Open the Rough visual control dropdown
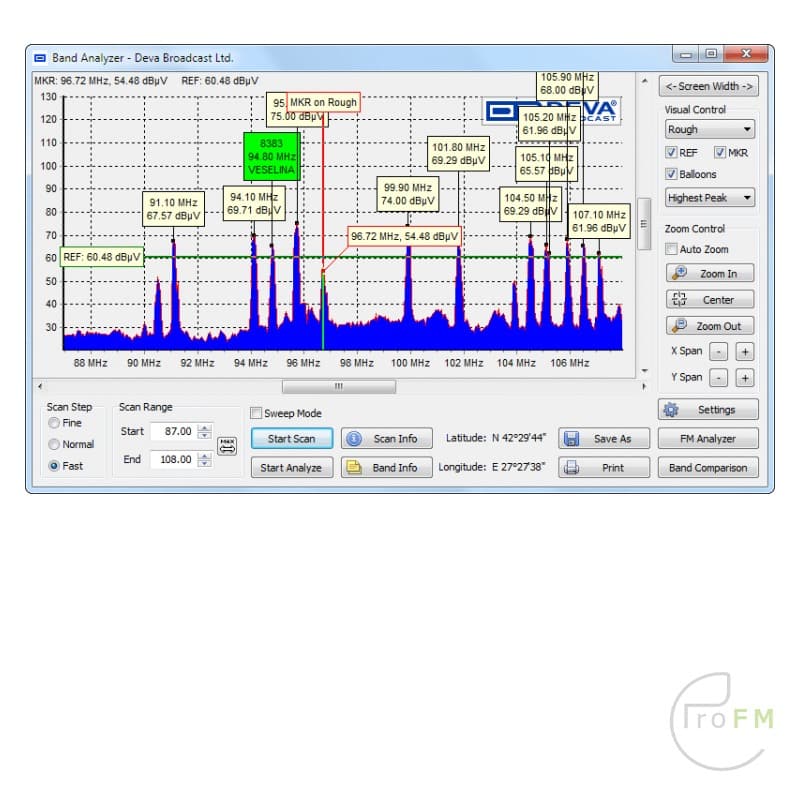800x800 pixels. pos(709,129)
